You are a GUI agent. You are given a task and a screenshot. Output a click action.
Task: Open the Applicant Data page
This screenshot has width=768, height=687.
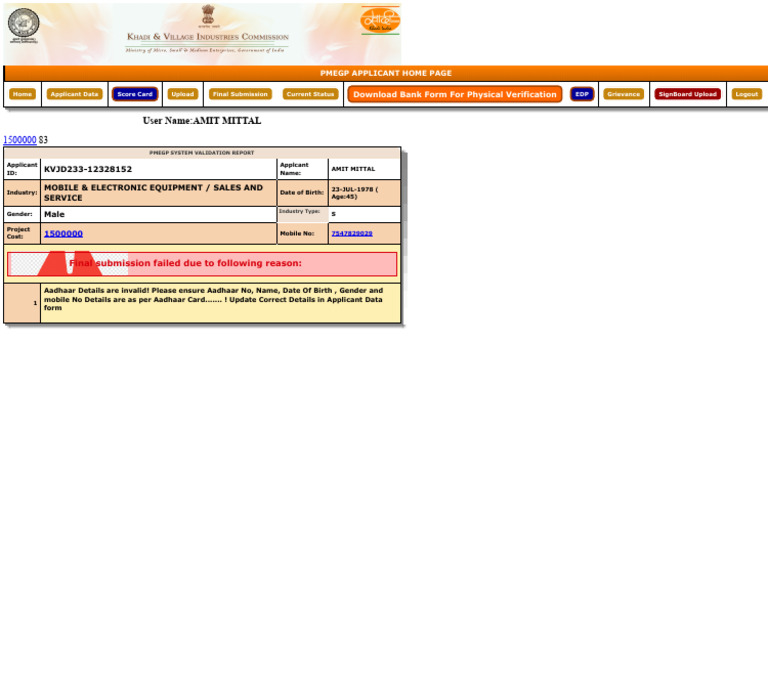(74, 94)
